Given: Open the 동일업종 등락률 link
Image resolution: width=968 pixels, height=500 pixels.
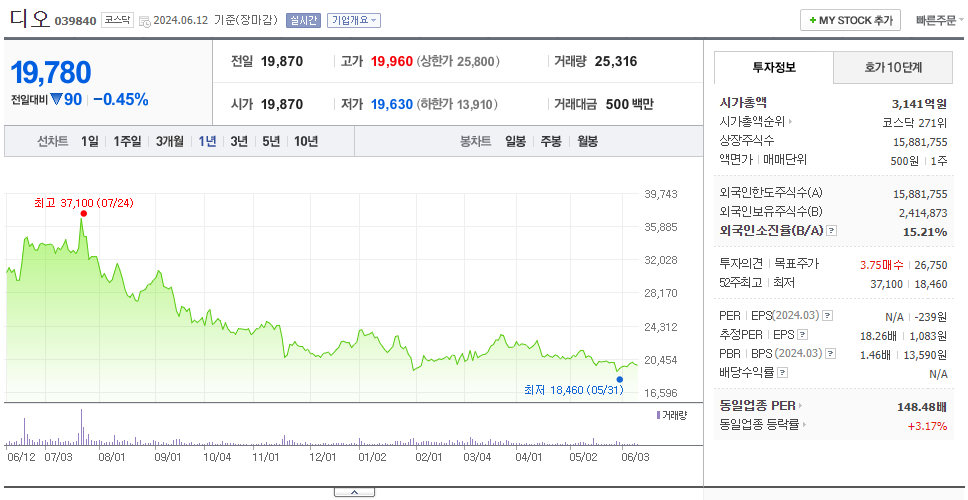Looking at the screenshot, I should pyautogui.click(x=759, y=425).
